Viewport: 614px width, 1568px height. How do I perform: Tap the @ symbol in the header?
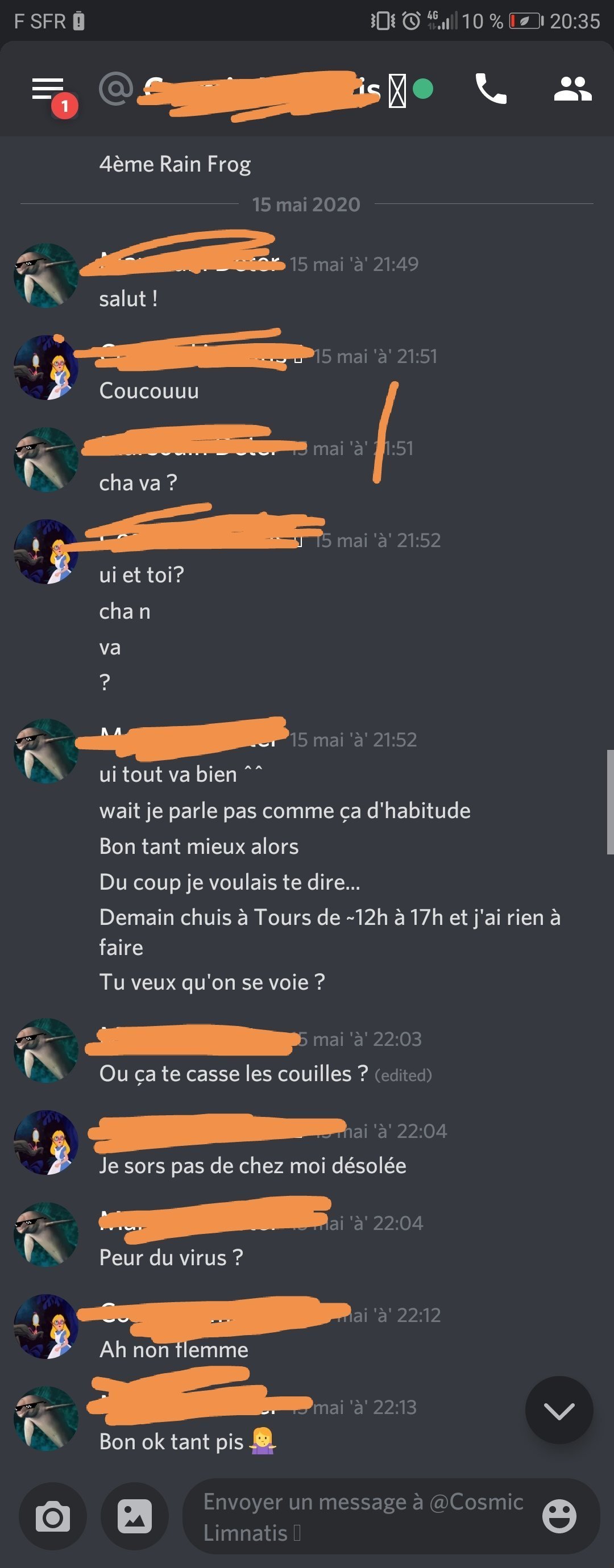(x=116, y=89)
